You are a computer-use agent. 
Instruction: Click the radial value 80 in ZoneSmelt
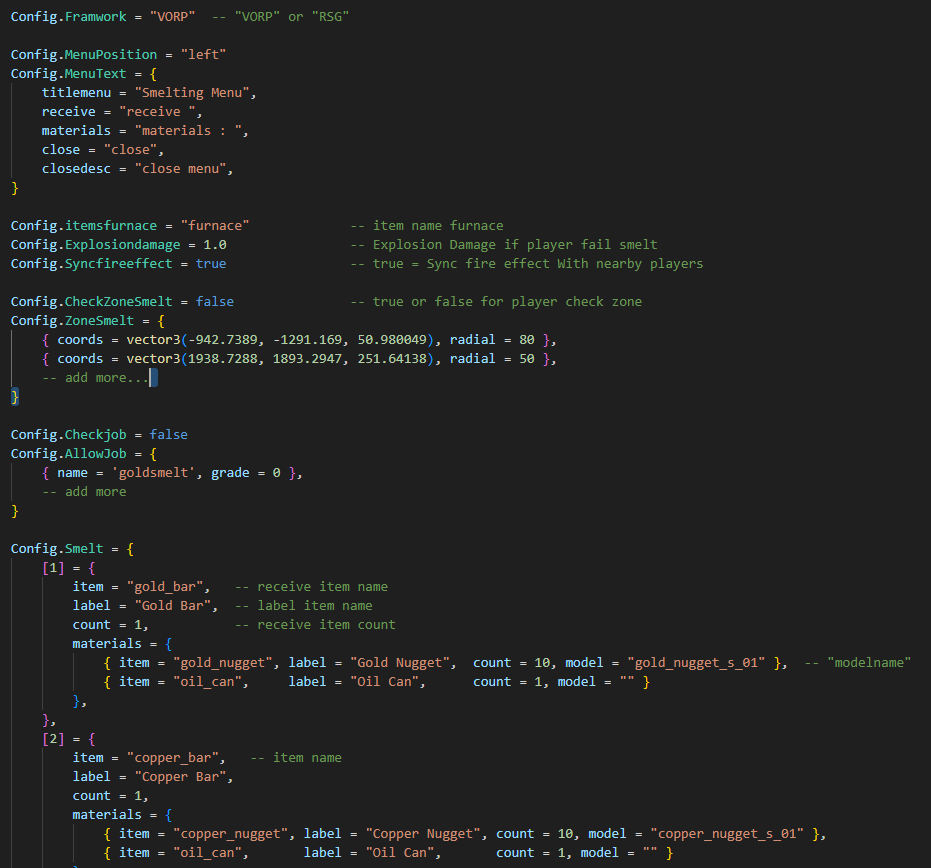pos(527,340)
